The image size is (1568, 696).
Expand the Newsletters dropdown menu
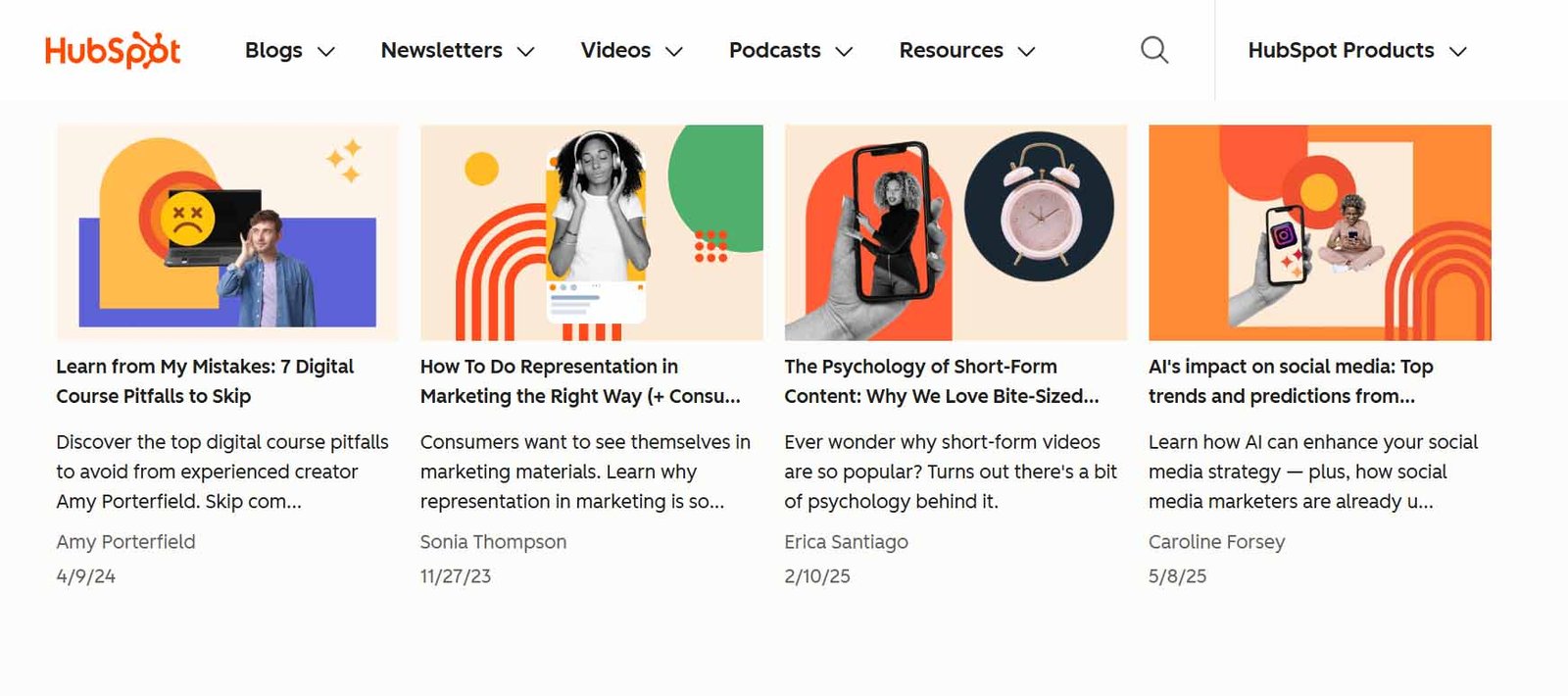457,50
